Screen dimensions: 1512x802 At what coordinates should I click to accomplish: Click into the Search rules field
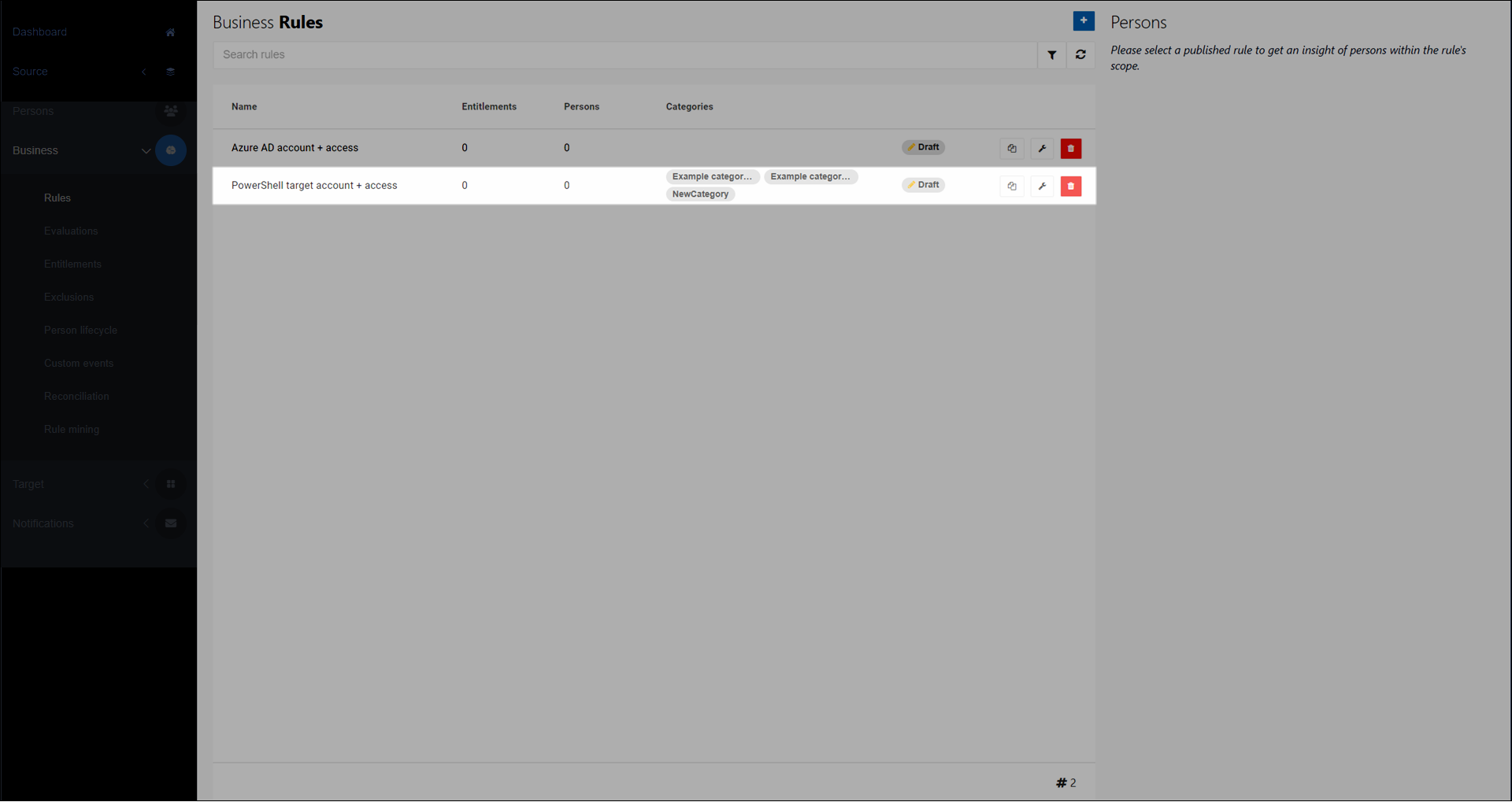[x=624, y=55]
